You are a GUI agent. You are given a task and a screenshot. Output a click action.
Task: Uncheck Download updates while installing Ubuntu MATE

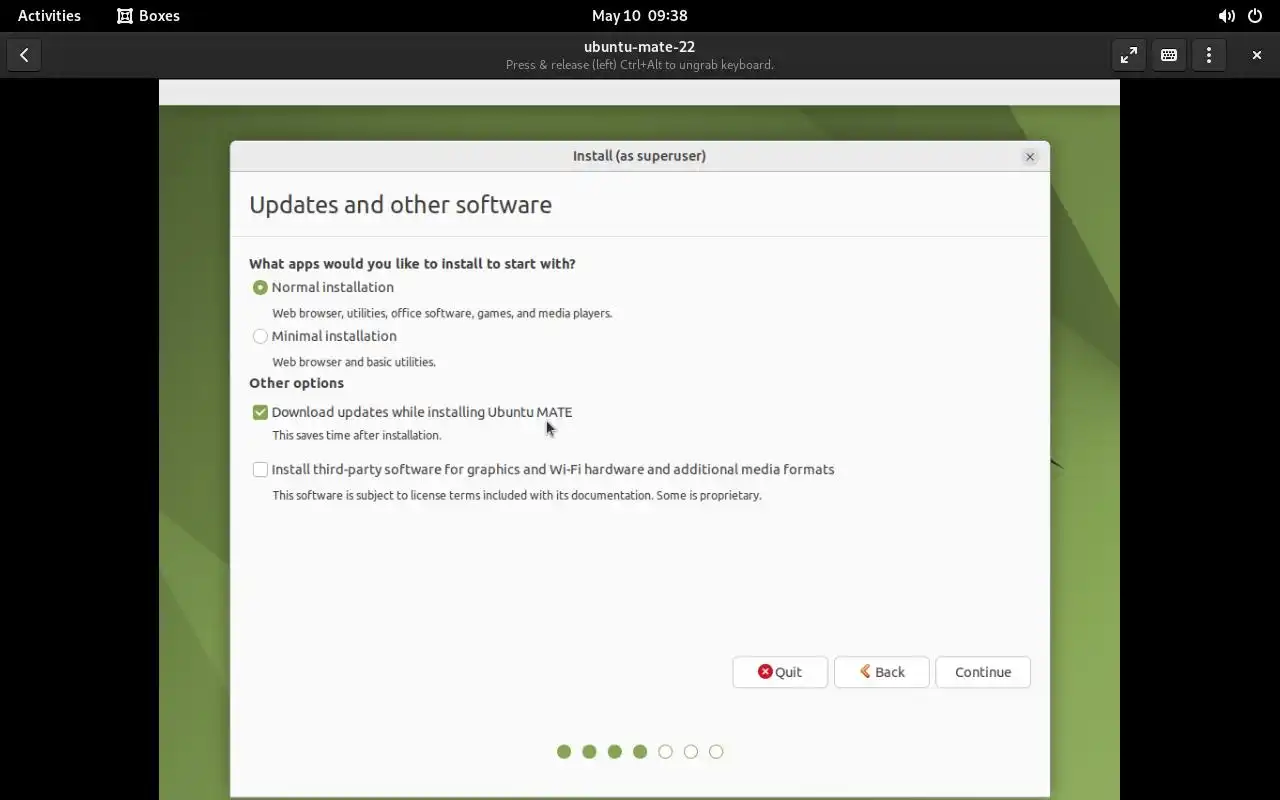[260, 412]
